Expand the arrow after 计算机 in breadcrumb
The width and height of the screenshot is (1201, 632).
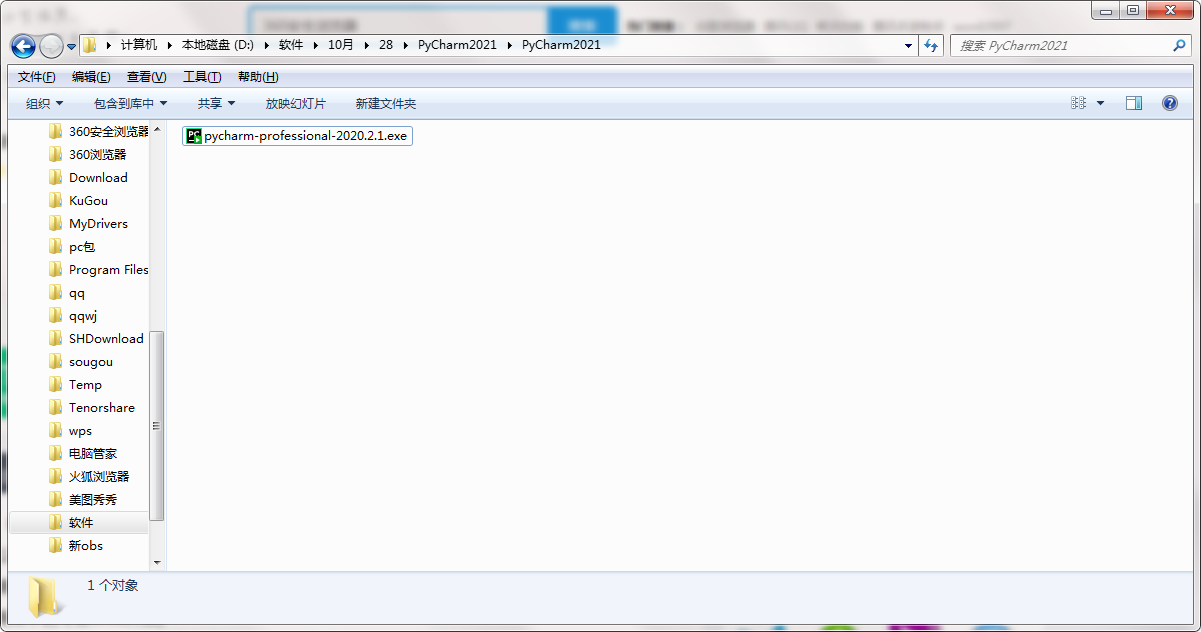coord(169,45)
